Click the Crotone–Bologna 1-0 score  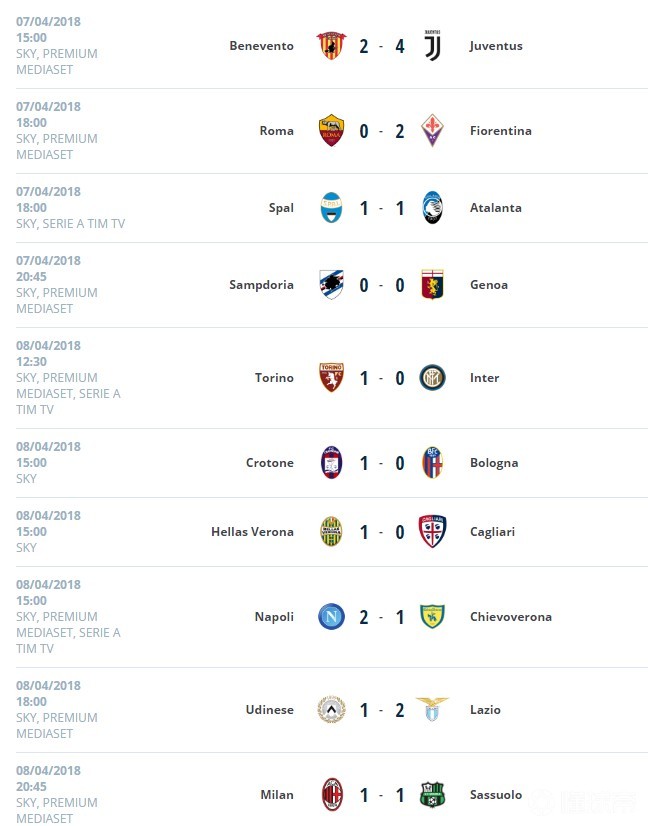381,463
